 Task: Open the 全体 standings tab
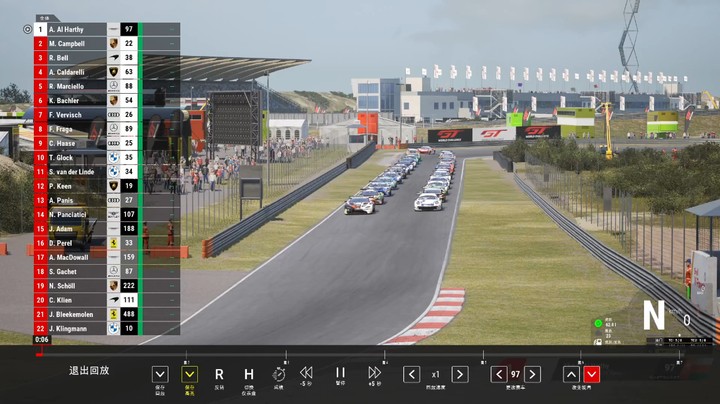pos(46,18)
